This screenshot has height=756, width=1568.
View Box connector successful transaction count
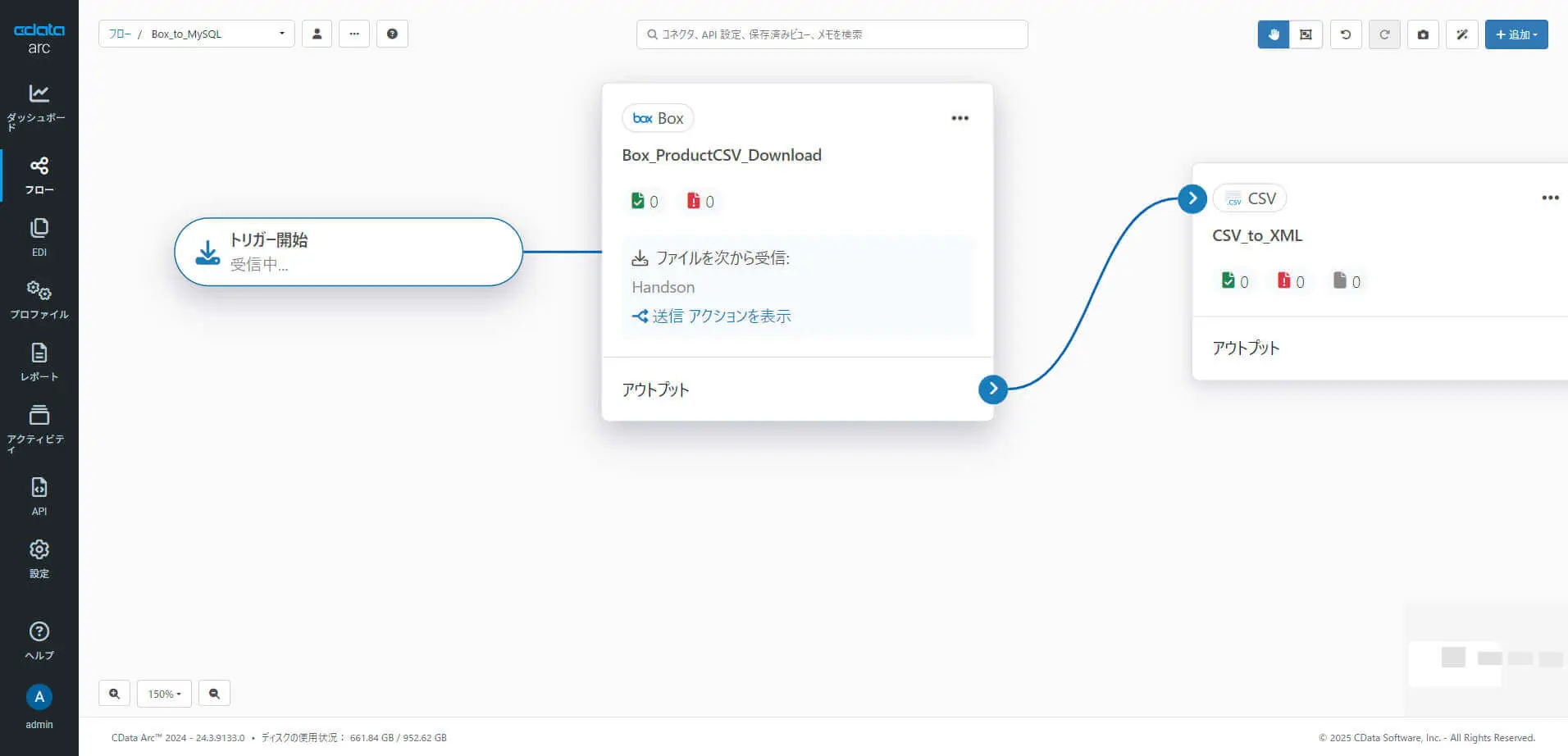(x=645, y=201)
